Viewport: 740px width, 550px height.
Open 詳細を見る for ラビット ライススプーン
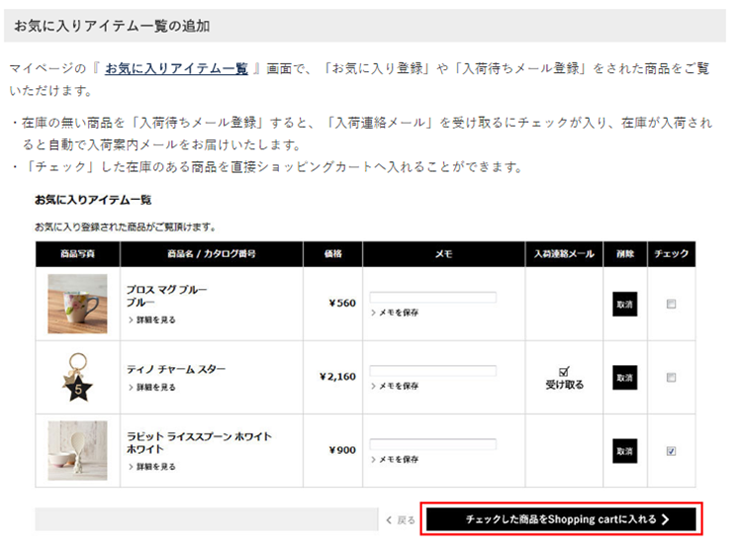(153, 466)
